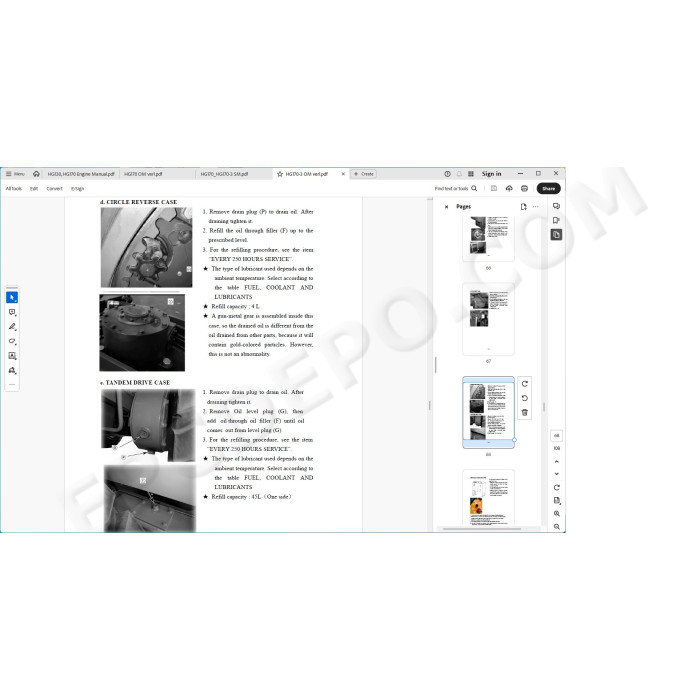
Task: Show more tools in quick toolbar
Action: click(x=12, y=384)
